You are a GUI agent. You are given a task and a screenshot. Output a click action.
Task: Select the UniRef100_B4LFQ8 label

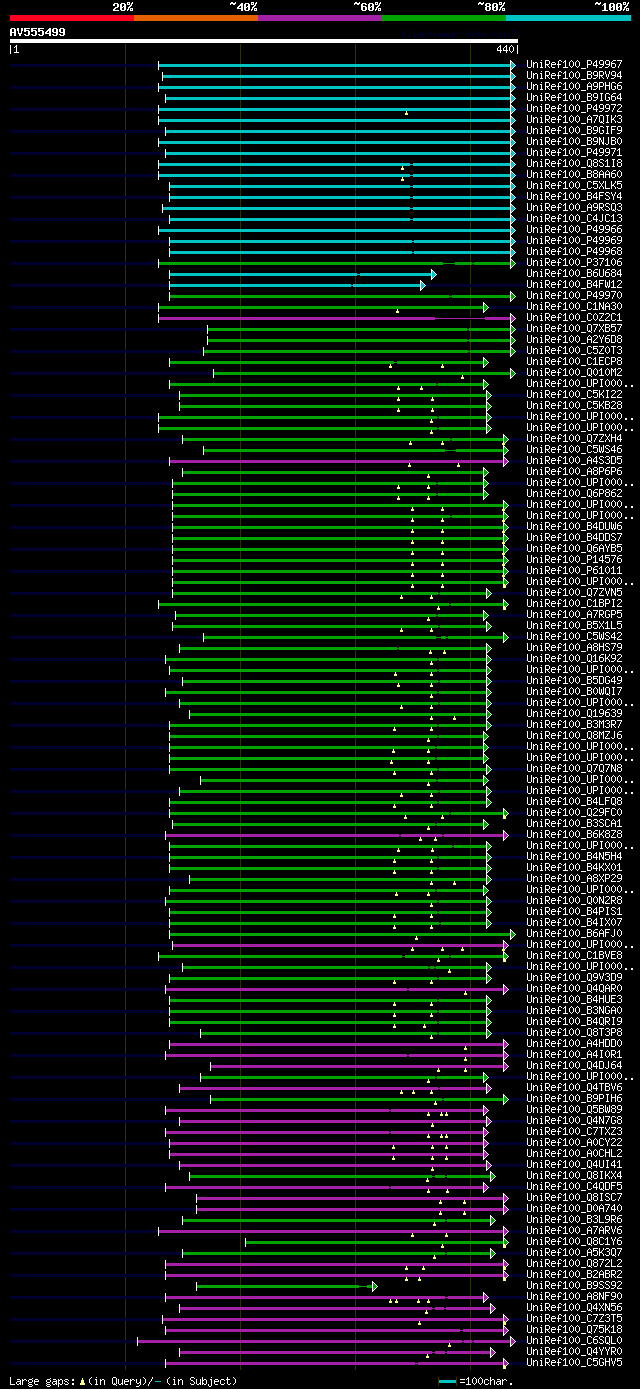tap(574, 801)
